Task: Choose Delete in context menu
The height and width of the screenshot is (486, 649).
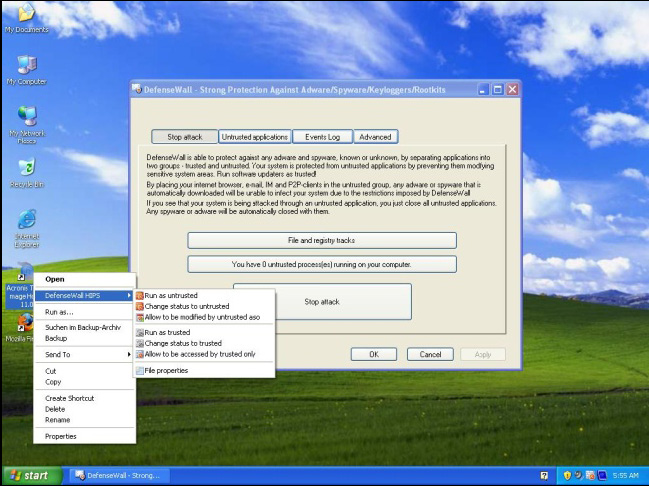Action: (x=84, y=409)
